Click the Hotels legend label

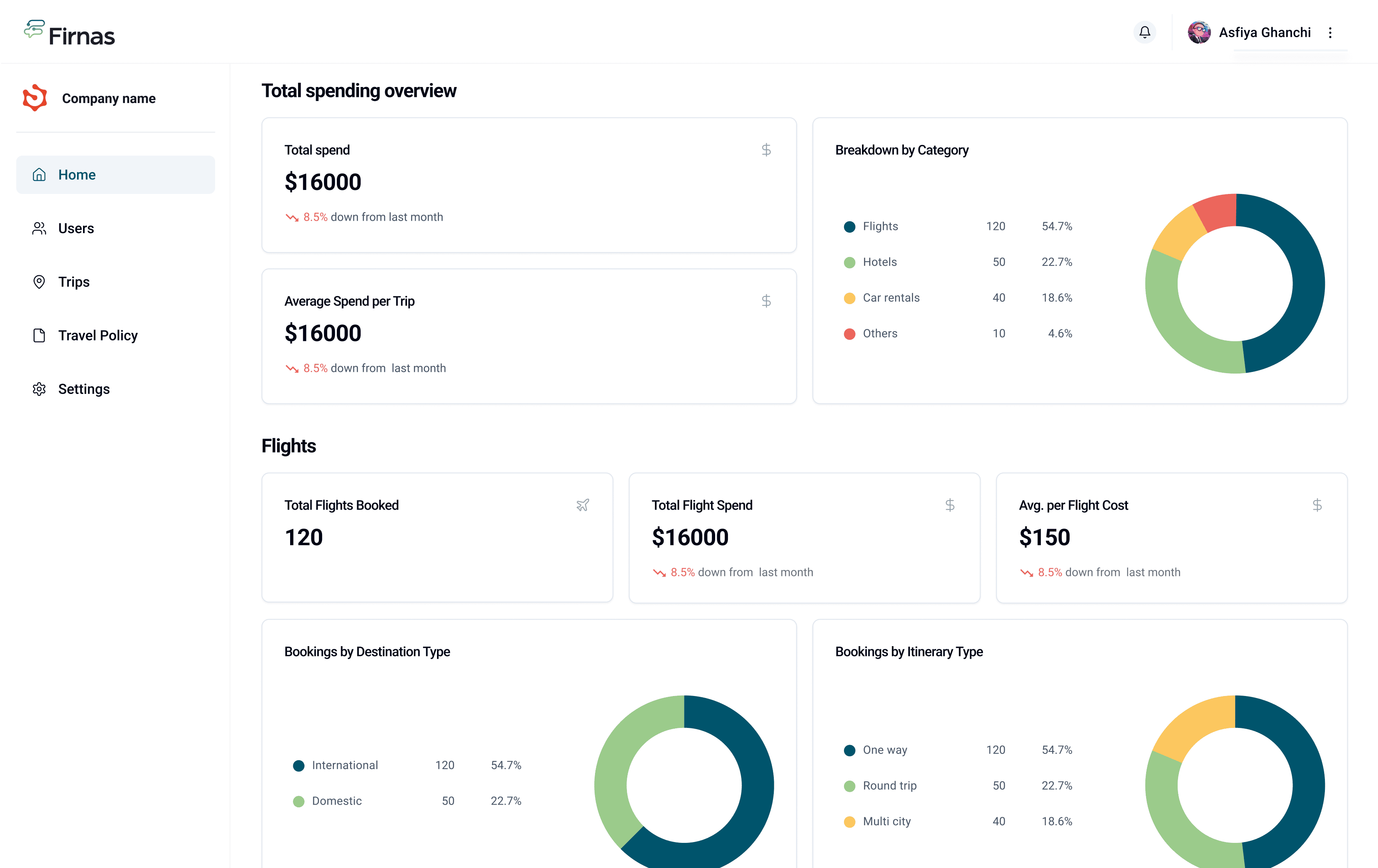click(880, 262)
